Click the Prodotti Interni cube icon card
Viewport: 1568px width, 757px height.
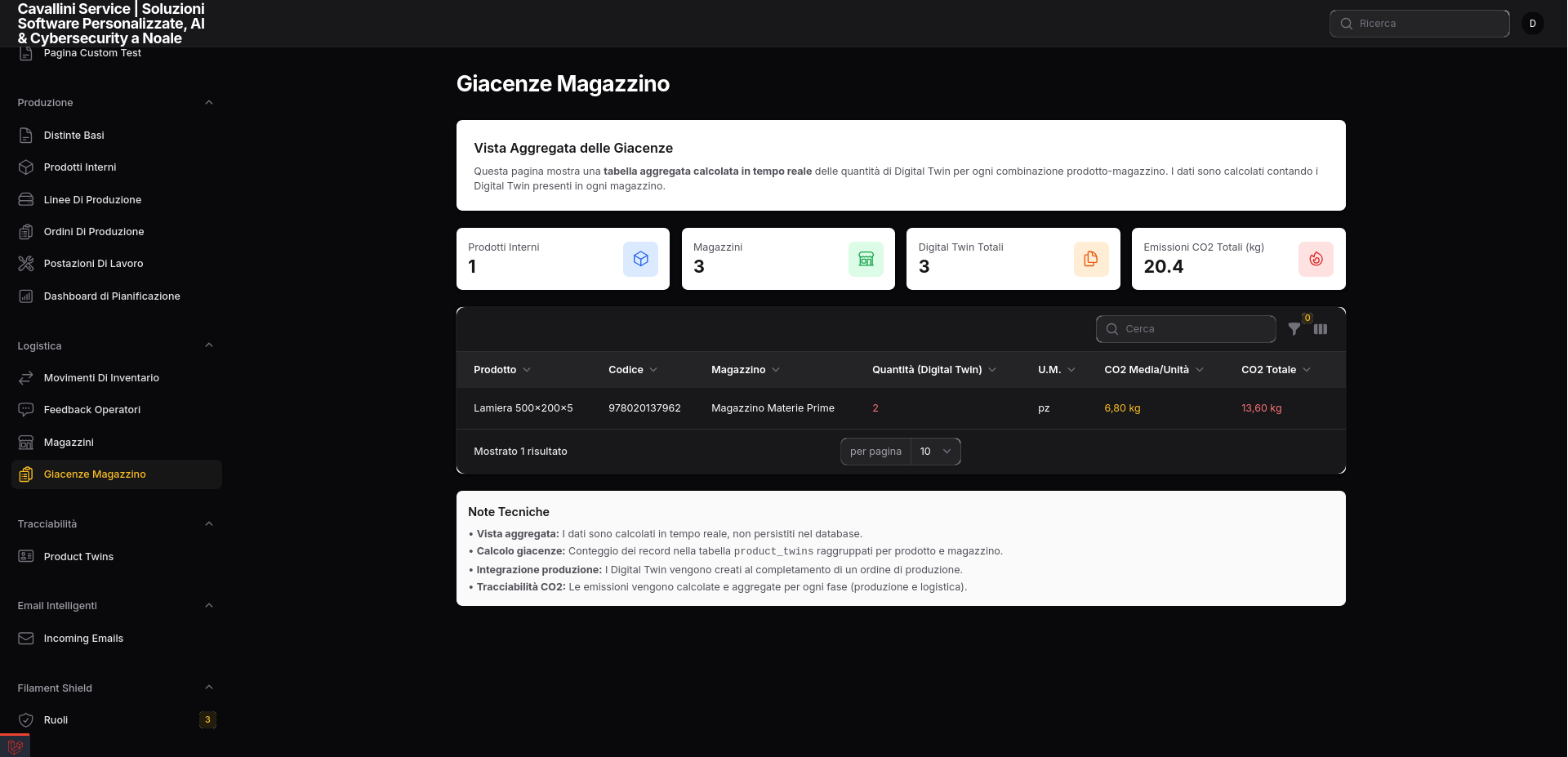coord(640,259)
